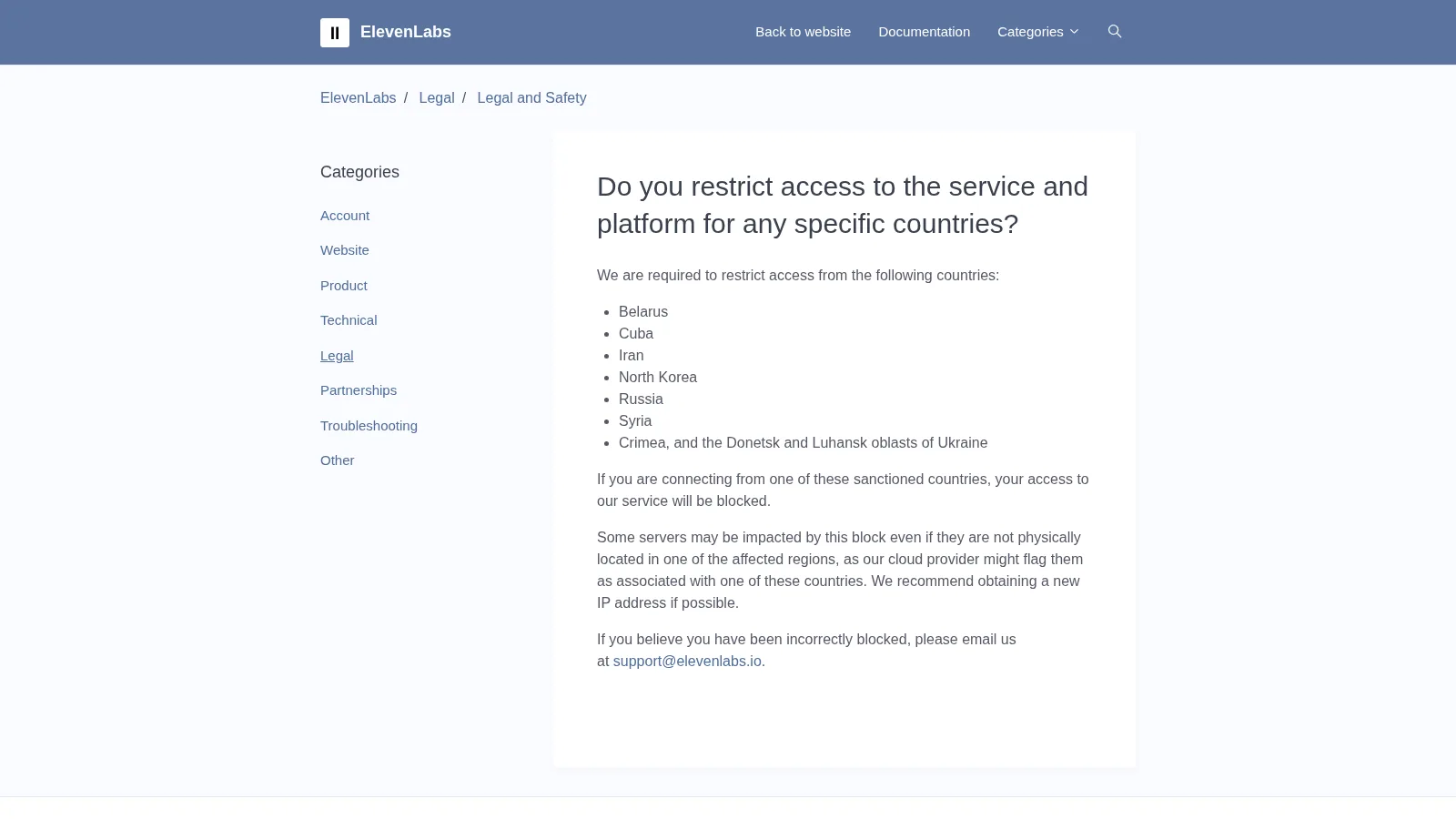Open the Website category
1456x819 pixels.
[x=345, y=250]
